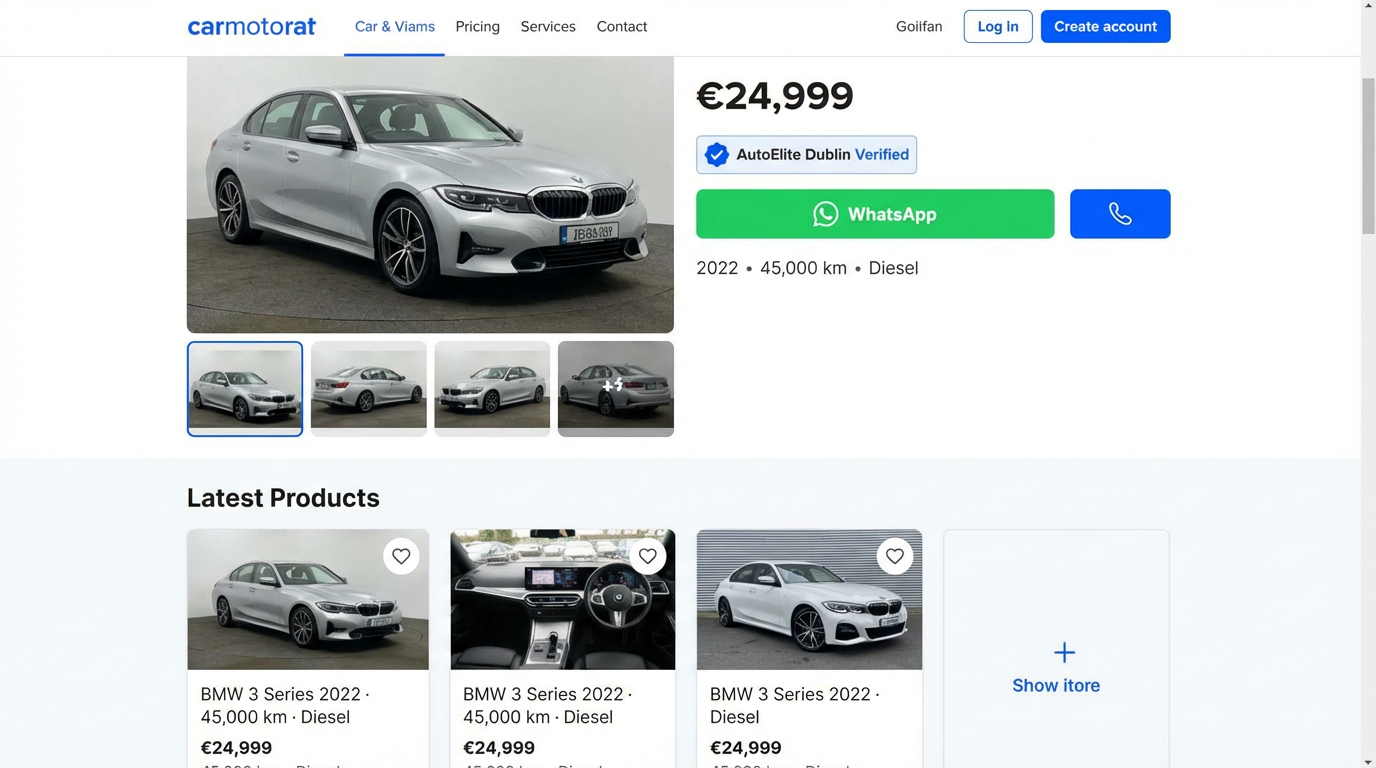Viewport: 1376px width, 768px height.
Task: Open the Car & Viams tab
Action: (x=394, y=26)
